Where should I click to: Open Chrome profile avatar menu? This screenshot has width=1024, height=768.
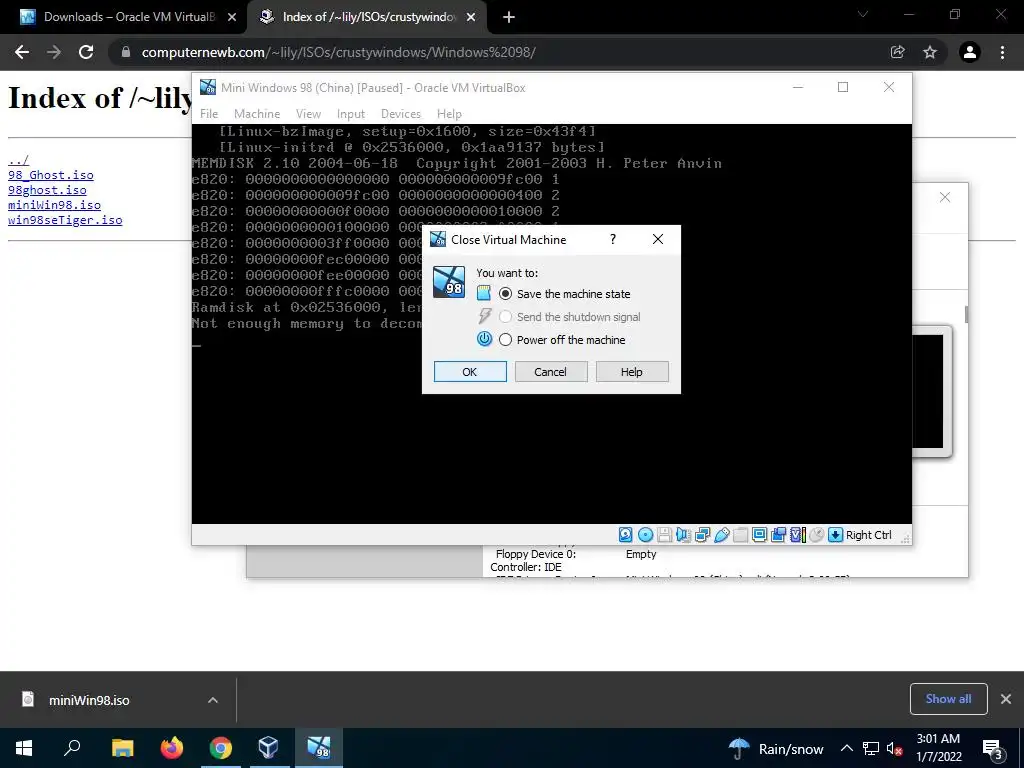pyautogui.click(x=970, y=52)
